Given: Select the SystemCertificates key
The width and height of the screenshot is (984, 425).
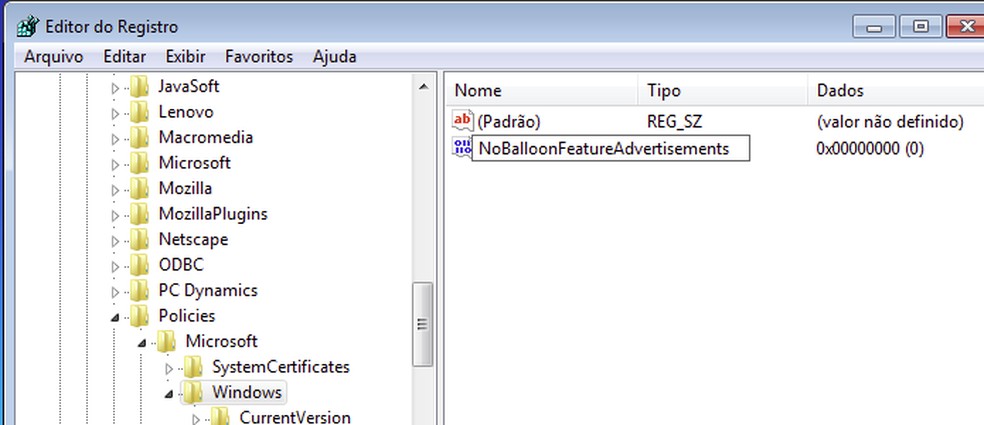Looking at the screenshot, I should tap(281, 367).
